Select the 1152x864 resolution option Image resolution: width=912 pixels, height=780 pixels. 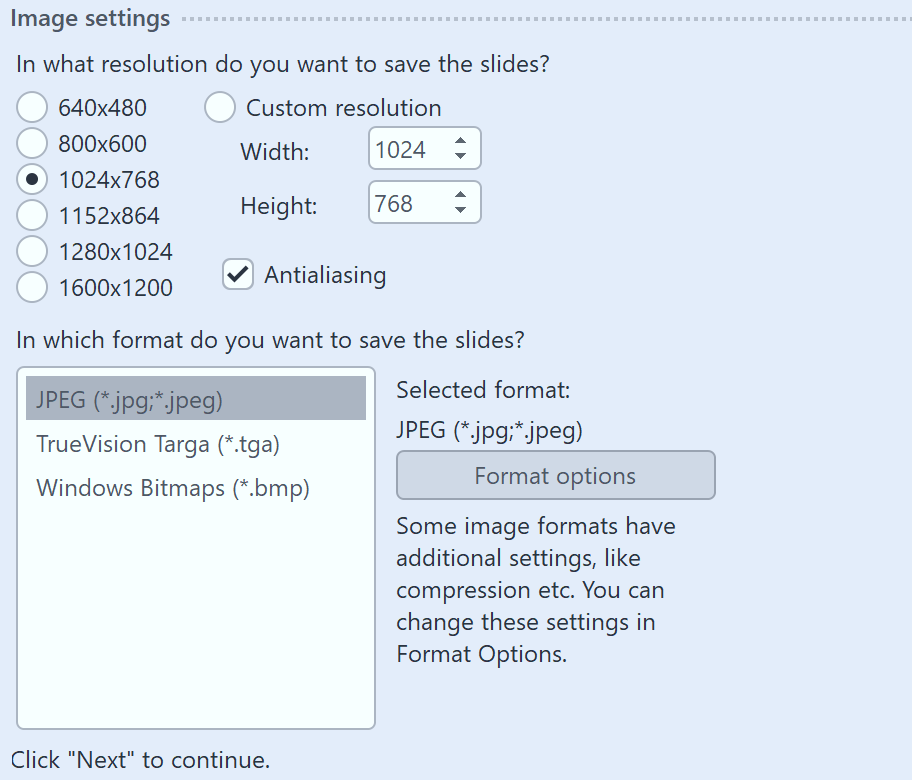pos(31,215)
